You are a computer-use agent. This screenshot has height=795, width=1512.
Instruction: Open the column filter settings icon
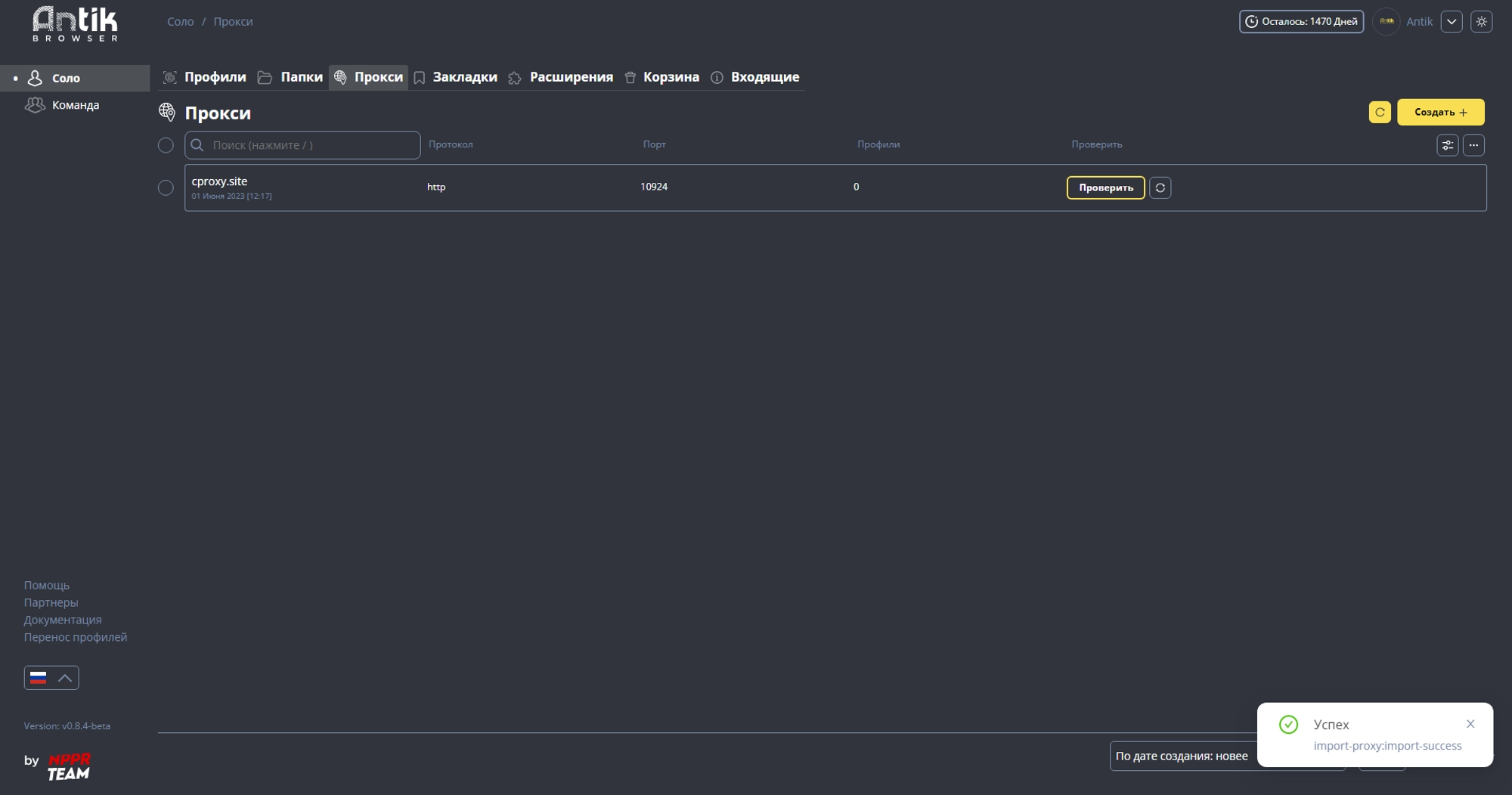(x=1447, y=145)
